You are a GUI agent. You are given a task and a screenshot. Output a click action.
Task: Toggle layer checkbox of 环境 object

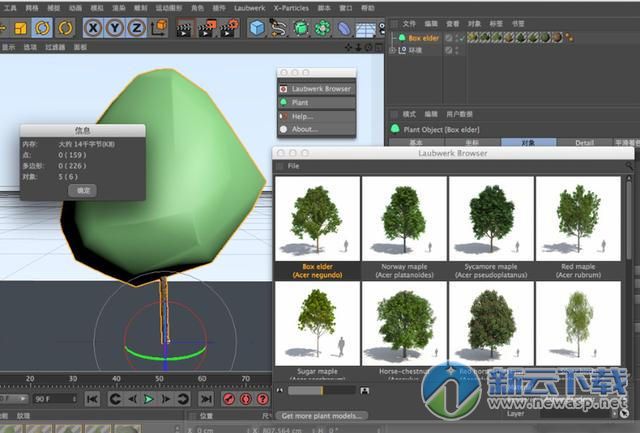449,50
